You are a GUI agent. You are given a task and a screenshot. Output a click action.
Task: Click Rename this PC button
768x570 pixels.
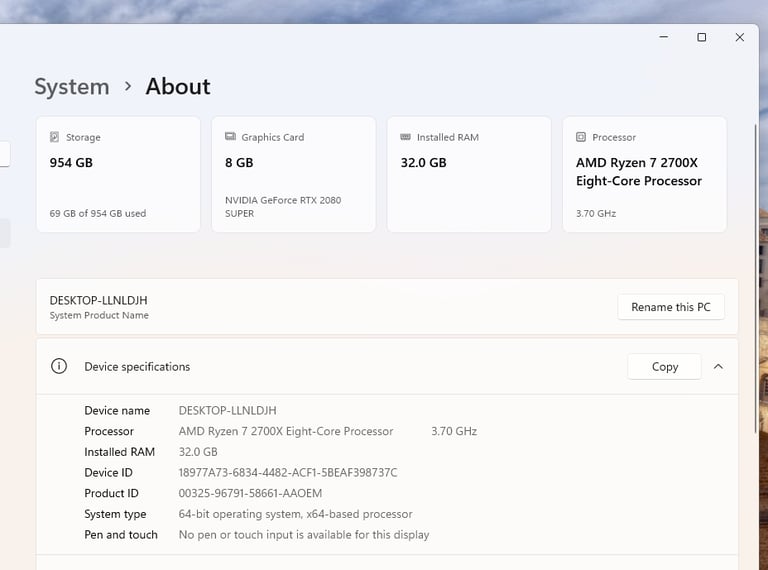point(671,307)
